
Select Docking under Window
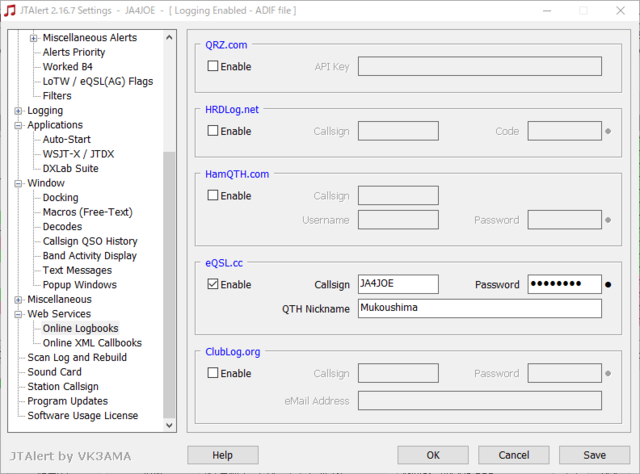(60, 198)
